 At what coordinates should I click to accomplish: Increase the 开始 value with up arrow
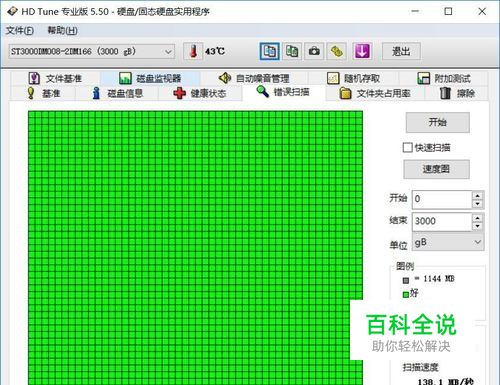(x=478, y=195)
